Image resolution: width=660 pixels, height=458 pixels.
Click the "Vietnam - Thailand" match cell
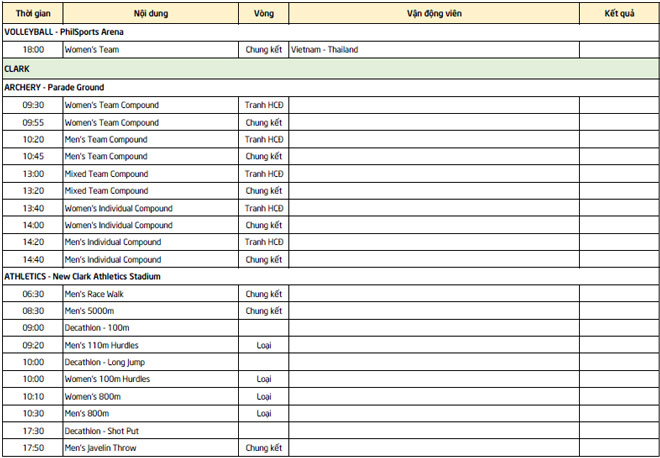[x=324, y=49]
